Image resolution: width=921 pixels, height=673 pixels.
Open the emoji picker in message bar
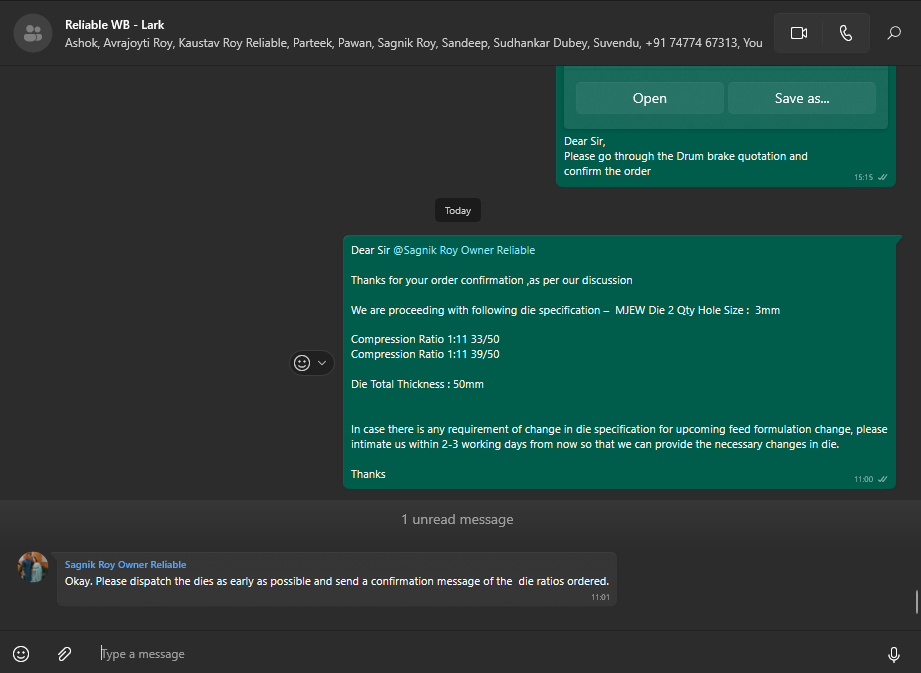[21, 654]
